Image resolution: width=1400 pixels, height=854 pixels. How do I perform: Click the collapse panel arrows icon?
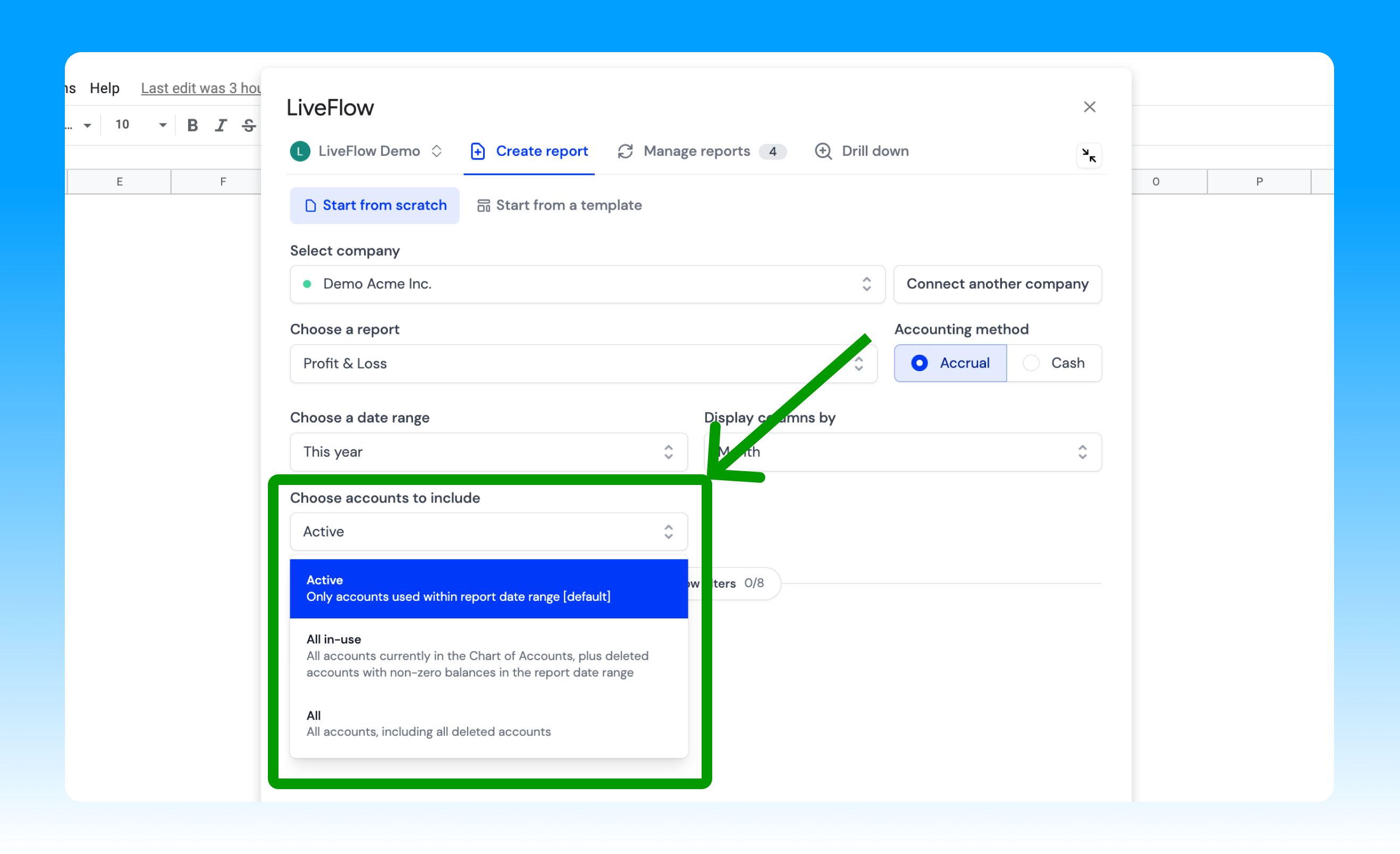pos(1089,155)
